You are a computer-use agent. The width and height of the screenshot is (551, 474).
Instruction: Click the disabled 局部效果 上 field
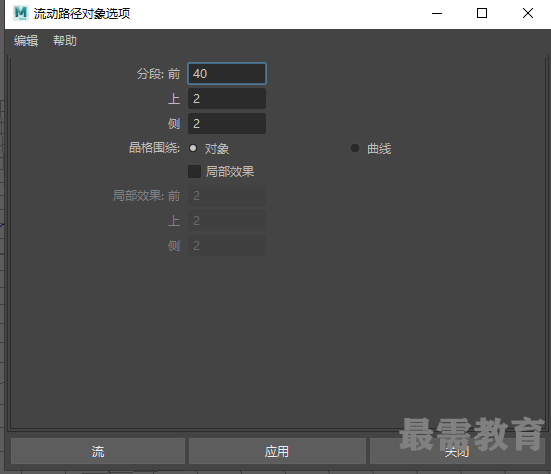pos(227,221)
